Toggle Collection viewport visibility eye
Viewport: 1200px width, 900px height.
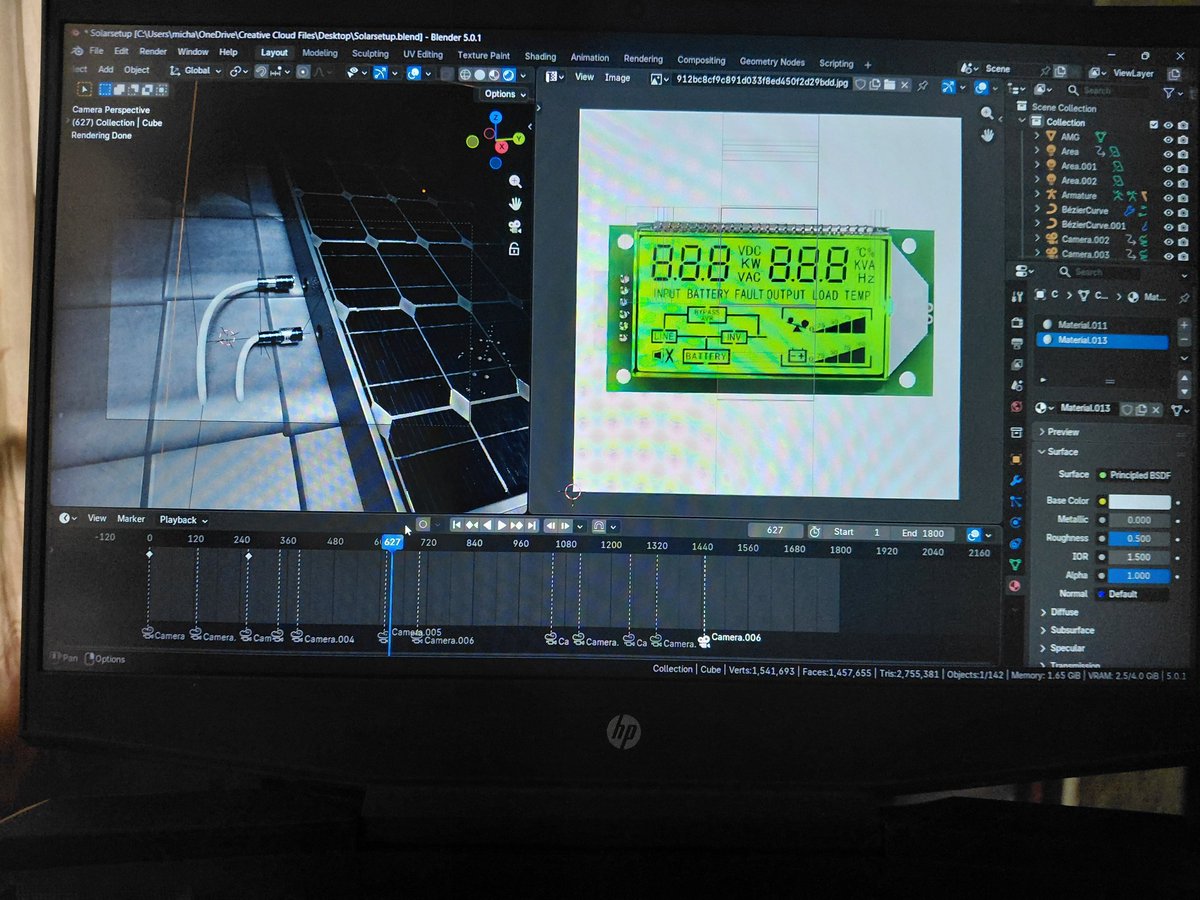1168,124
